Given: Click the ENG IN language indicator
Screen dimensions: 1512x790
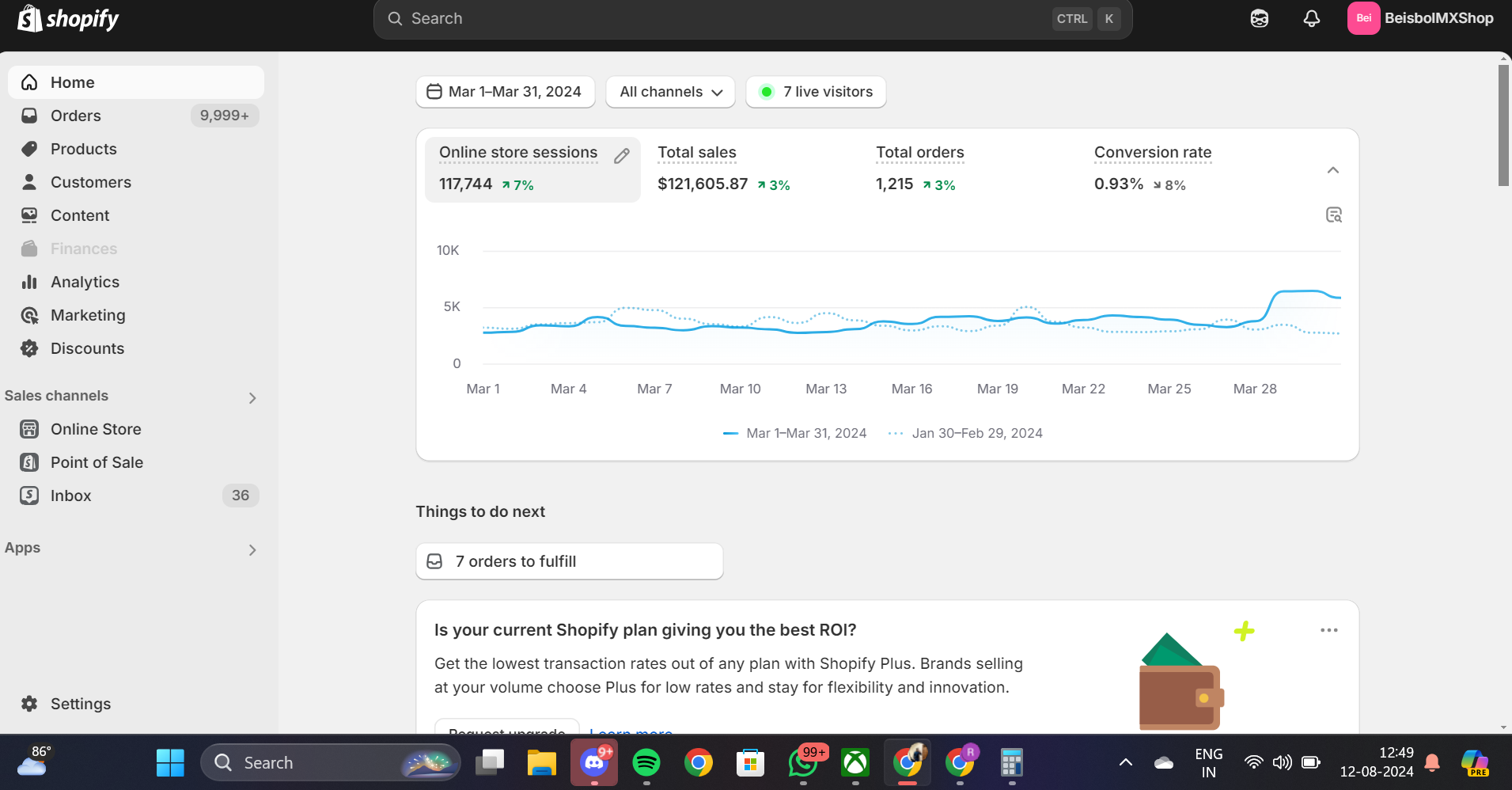Looking at the screenshot, I should 1209,762.
